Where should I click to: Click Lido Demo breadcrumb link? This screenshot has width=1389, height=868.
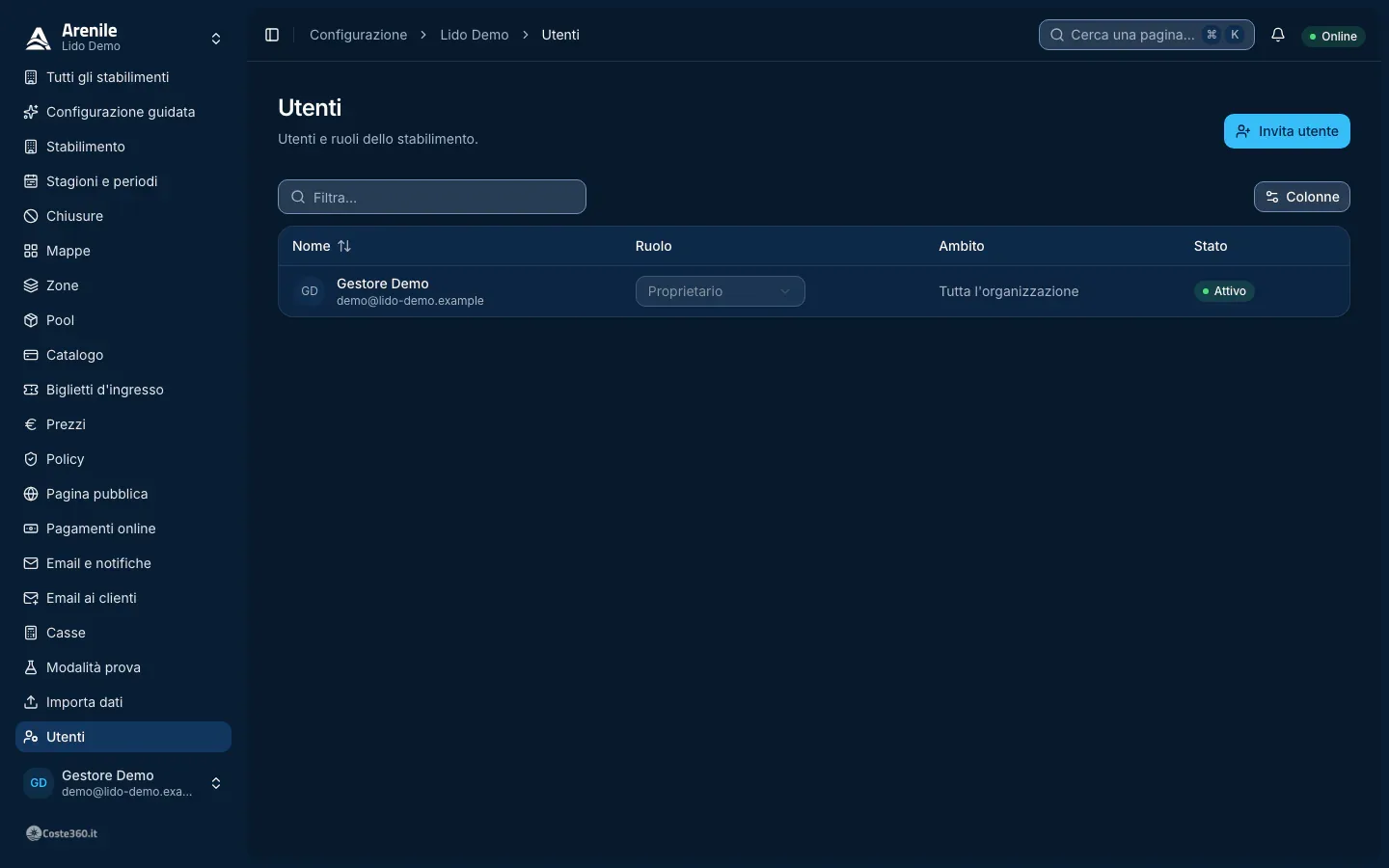(x=474, y=35)
